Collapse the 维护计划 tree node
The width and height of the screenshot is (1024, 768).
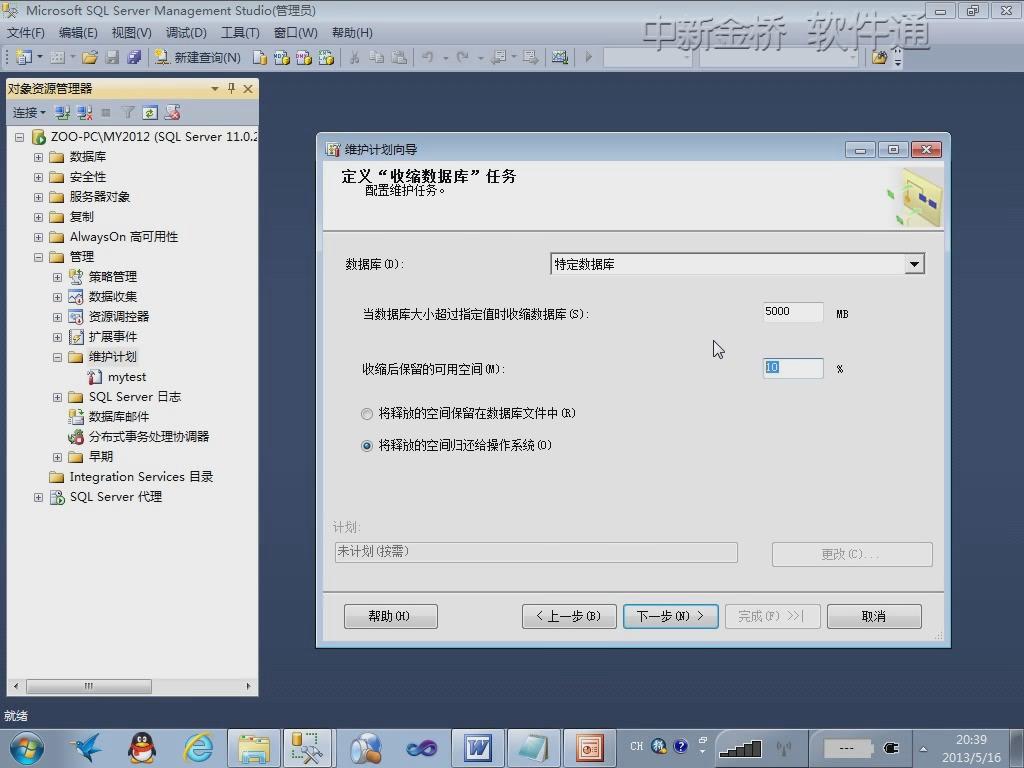57,357
